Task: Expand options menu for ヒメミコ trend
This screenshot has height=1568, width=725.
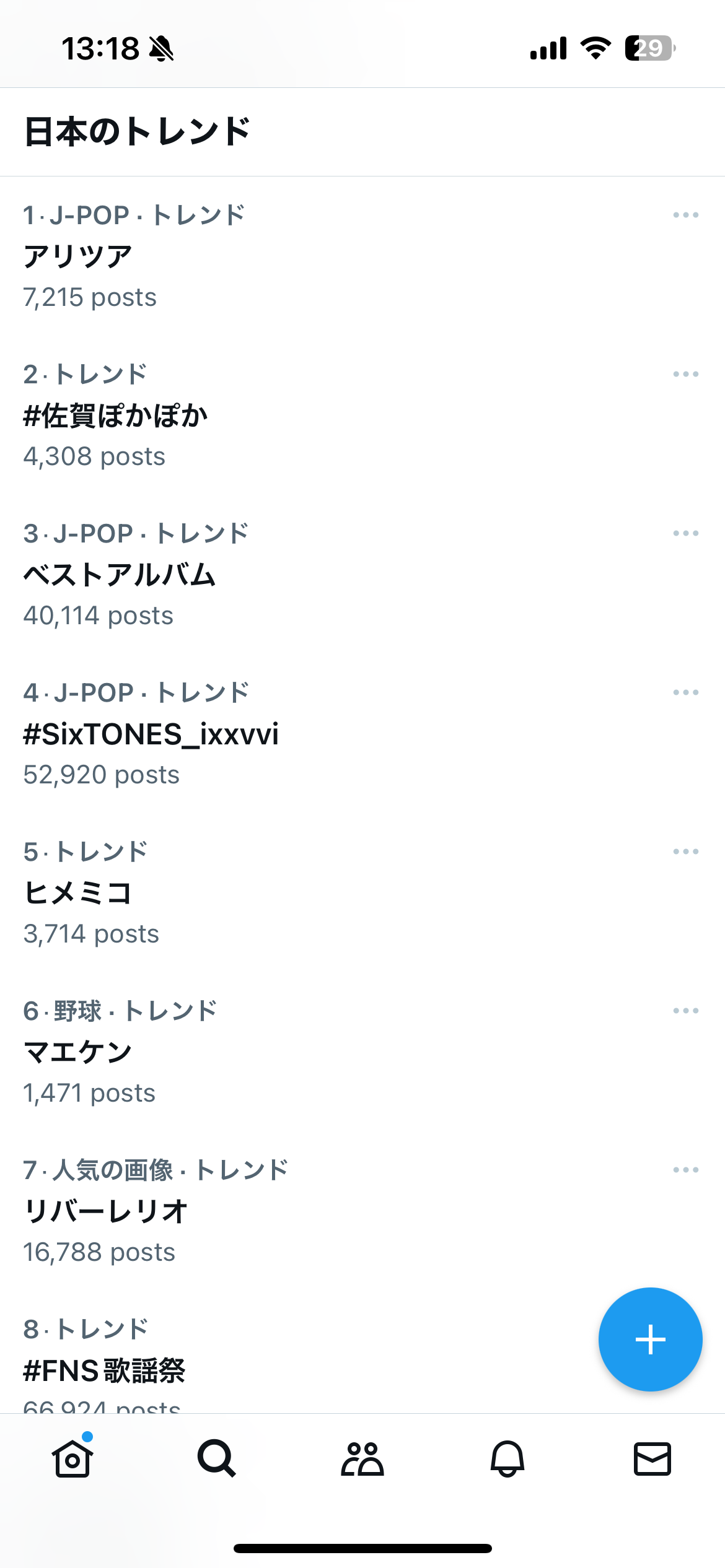Action: pyautogui.click(x=685, y=852)
